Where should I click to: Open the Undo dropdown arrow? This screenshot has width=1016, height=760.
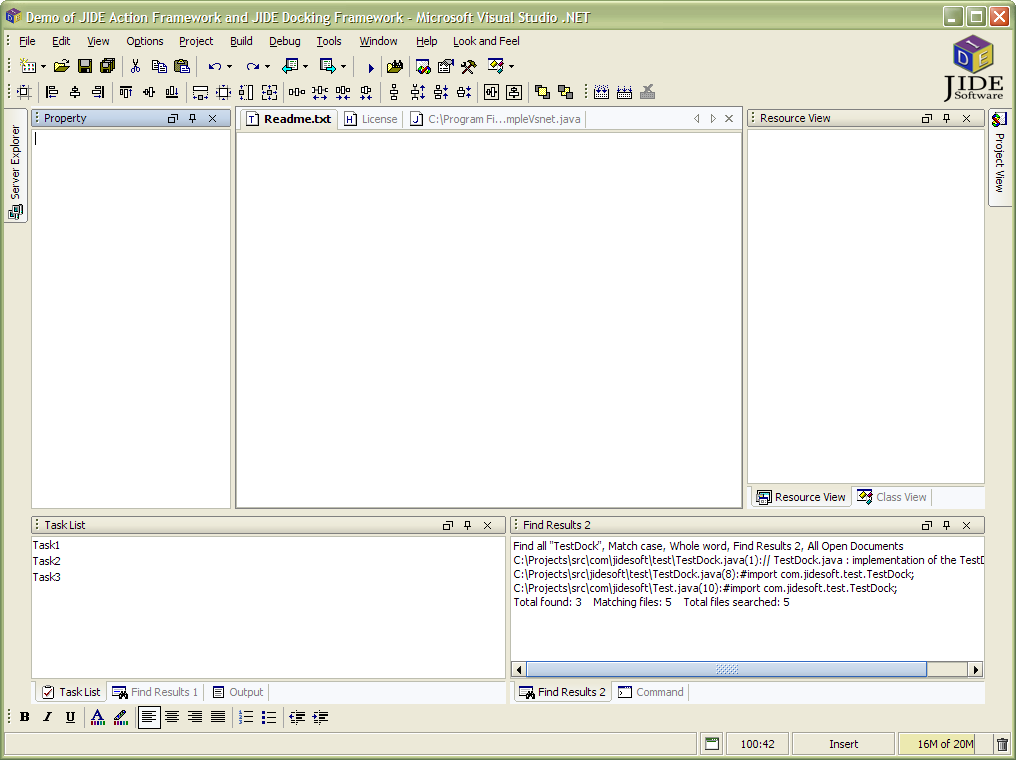(x=229, y=67)
